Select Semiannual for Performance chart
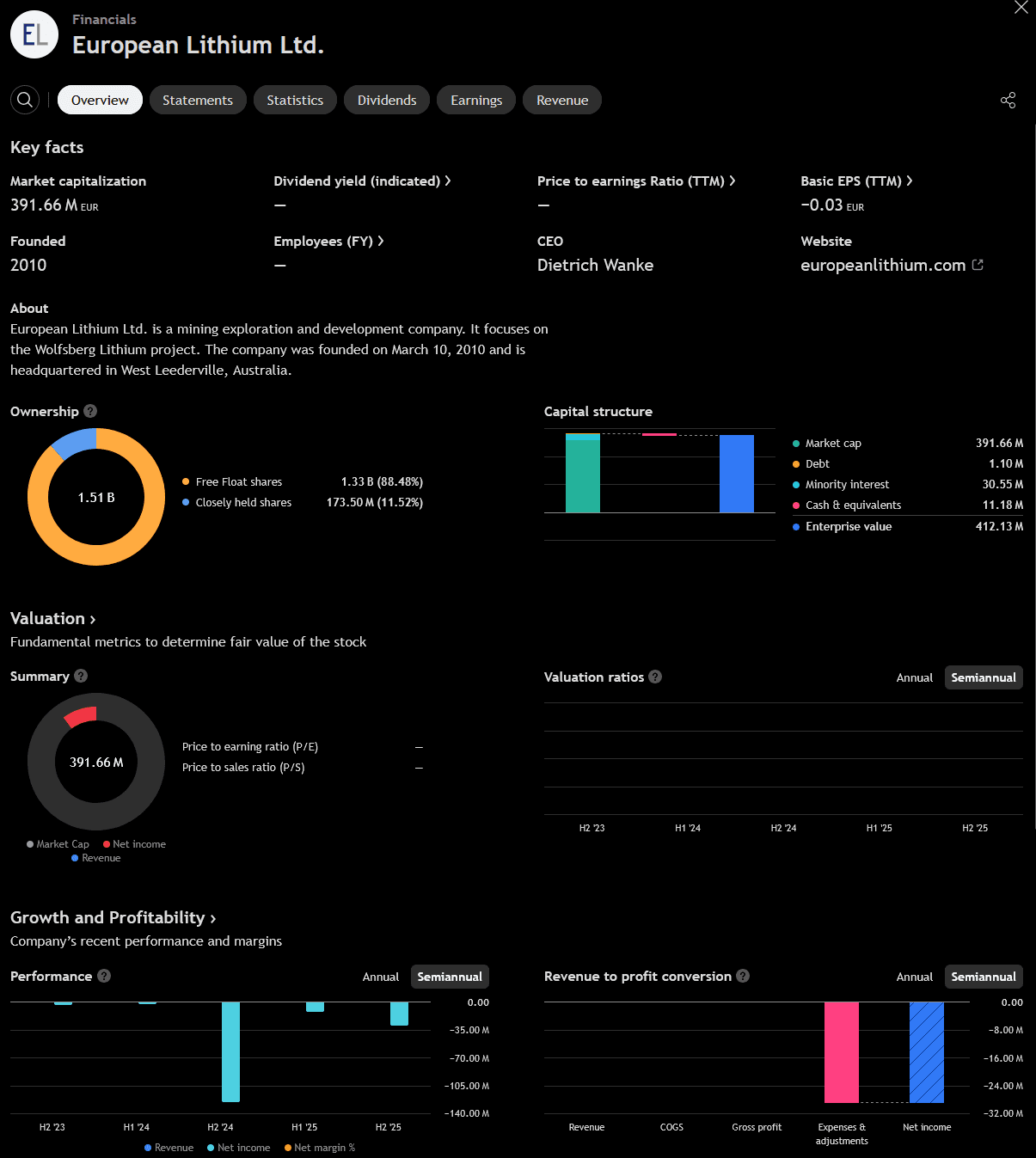 click(x=450, y=977)
